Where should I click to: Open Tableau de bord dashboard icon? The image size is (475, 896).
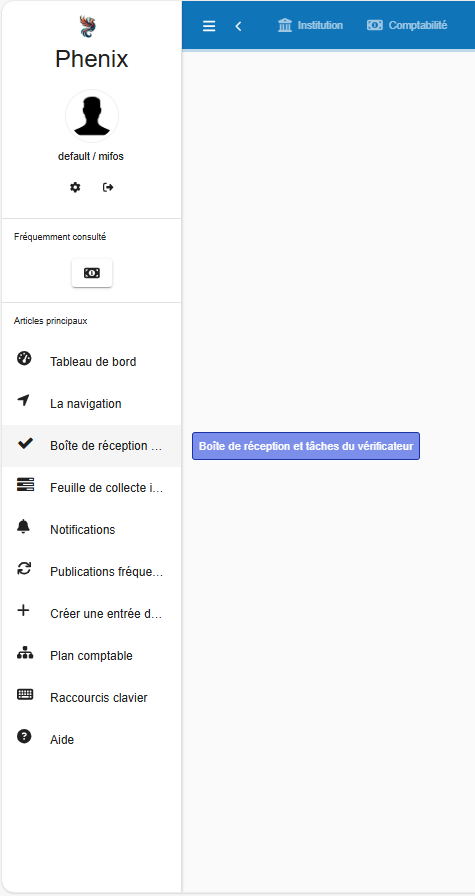click(x=24, y=358)
